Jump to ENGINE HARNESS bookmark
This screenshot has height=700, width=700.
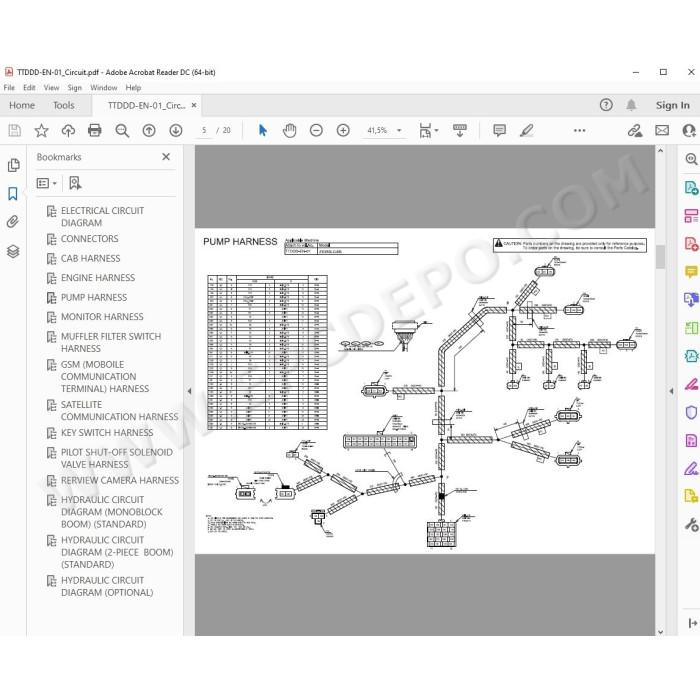[x=98, y=278]
